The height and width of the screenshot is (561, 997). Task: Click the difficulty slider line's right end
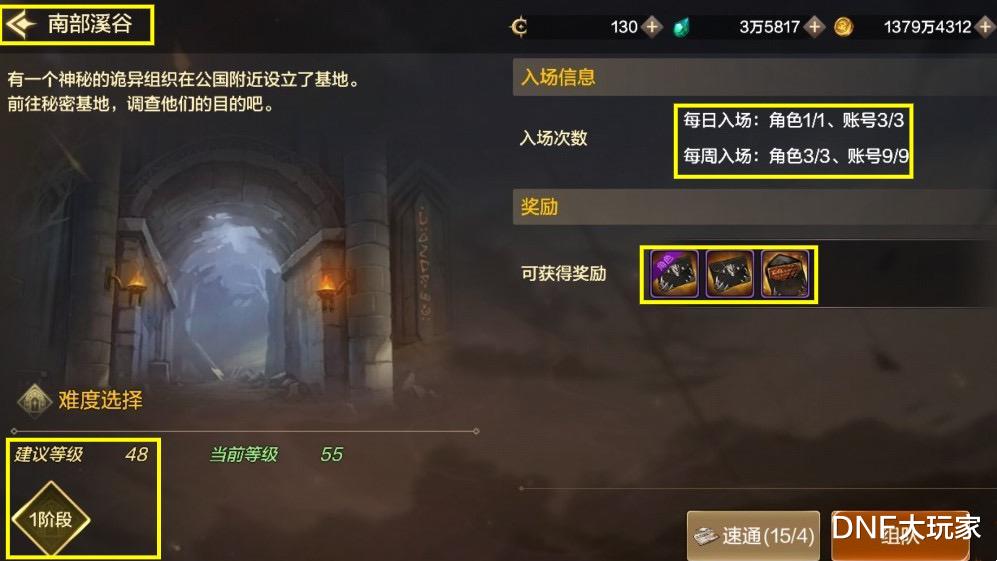coord(476,431)
